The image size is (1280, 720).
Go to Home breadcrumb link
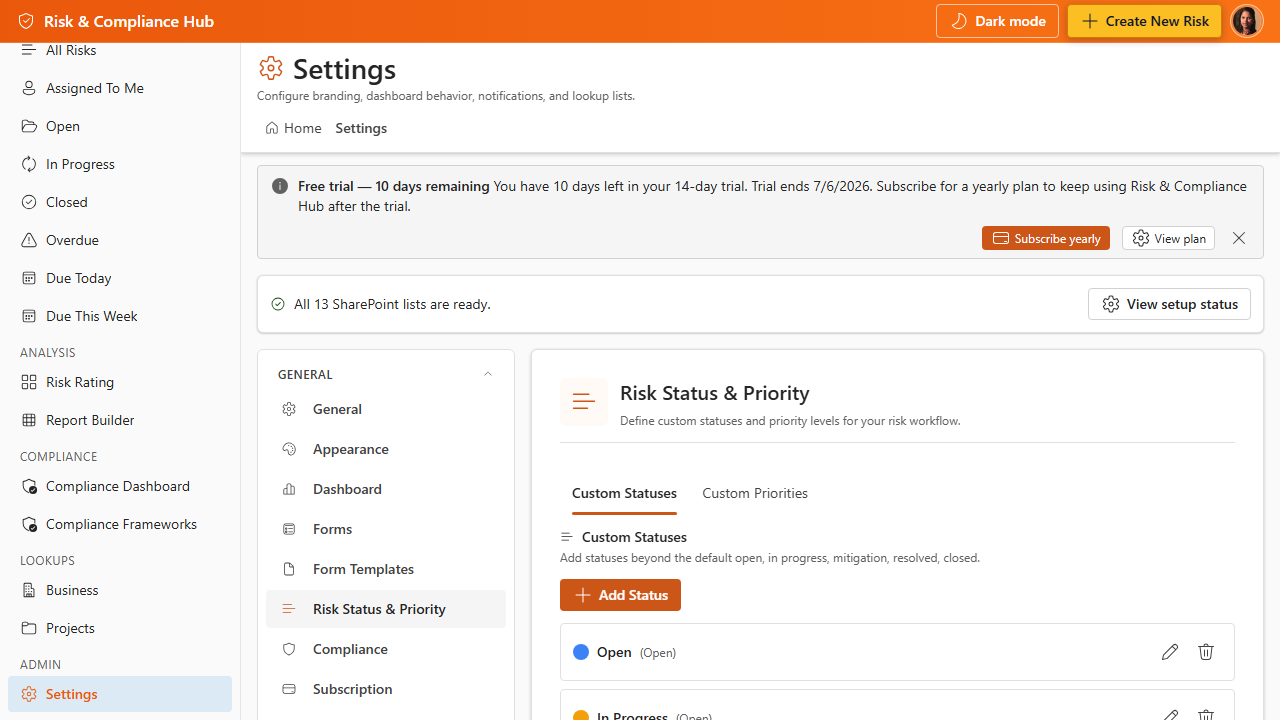coord(293,128)
